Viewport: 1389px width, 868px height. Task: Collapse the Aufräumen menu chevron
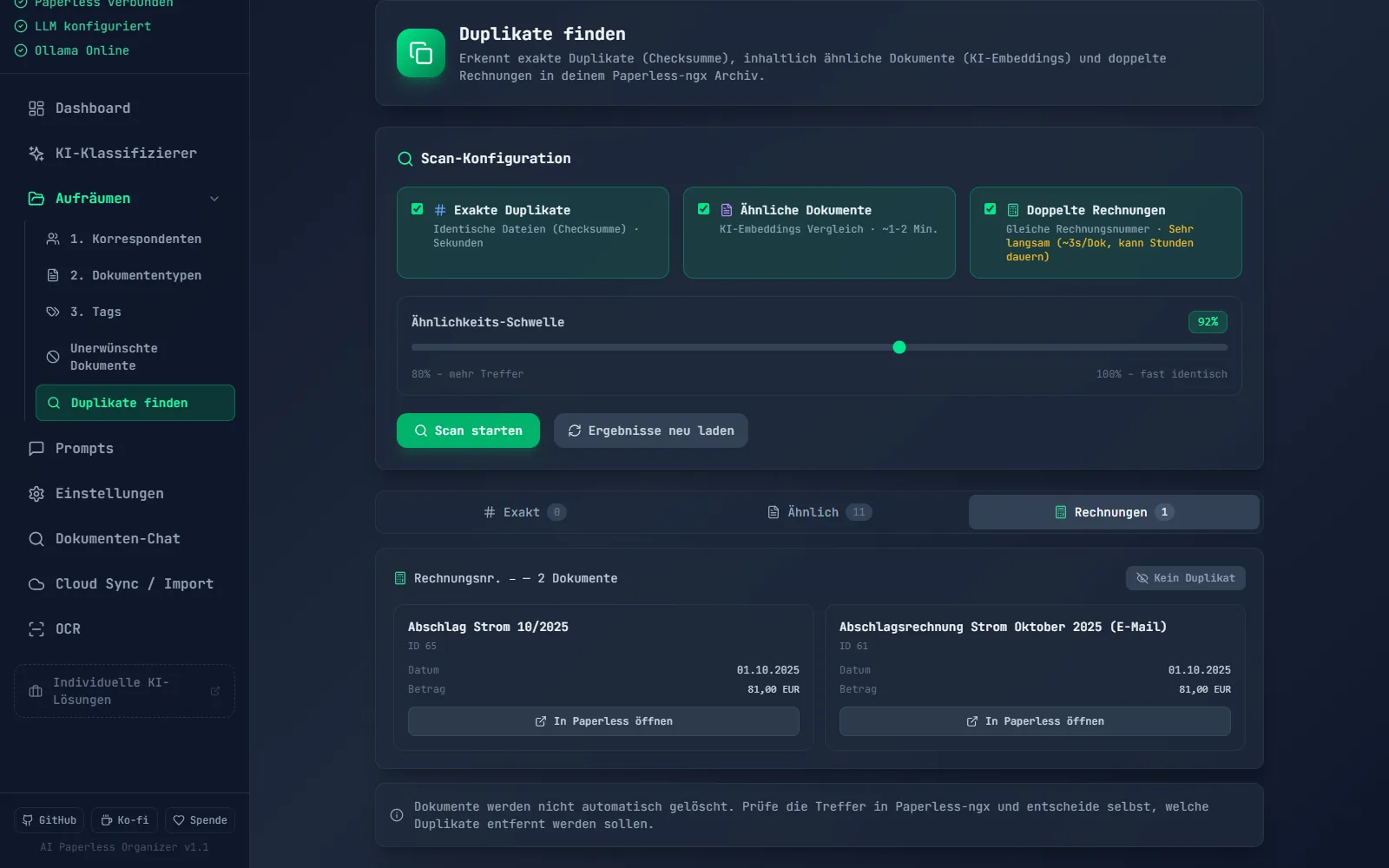(x=214, y=199)
